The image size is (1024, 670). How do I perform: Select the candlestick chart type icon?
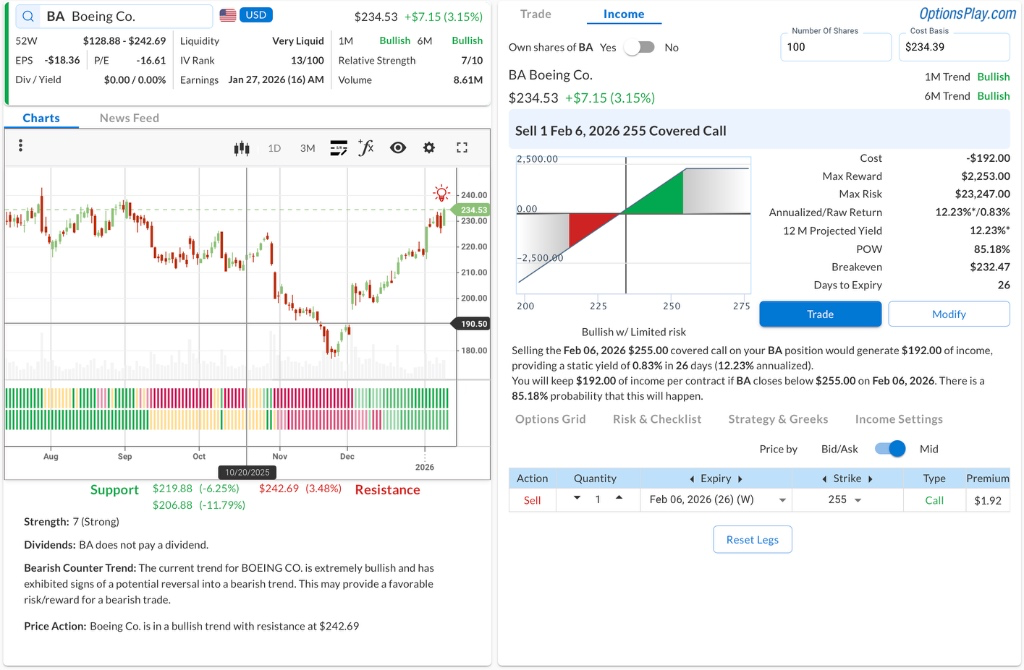(241, 148)
